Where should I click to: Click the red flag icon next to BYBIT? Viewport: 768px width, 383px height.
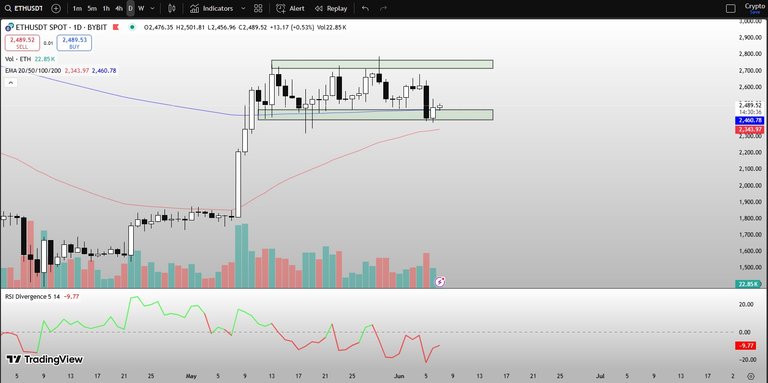pyautogui.click(x=116, y=27)
